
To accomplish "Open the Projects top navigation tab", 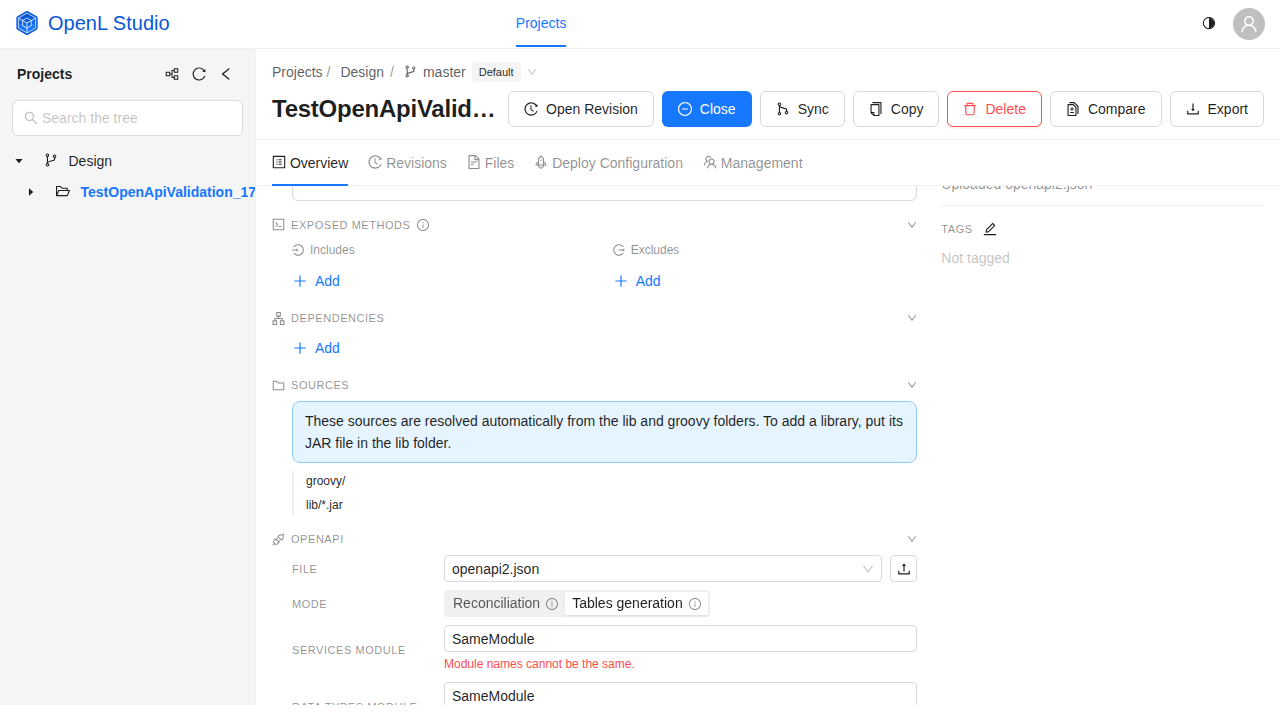I will click(x=541, y=23).
